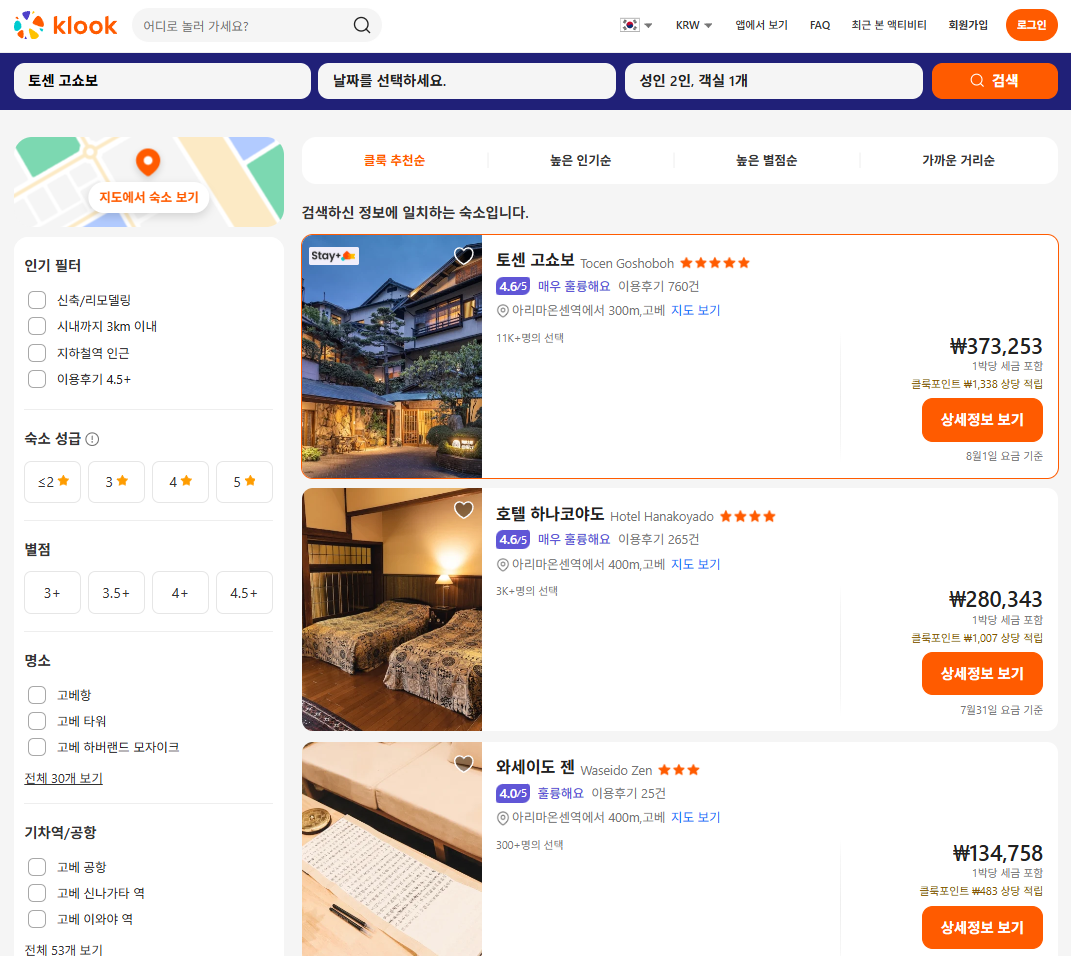This screenshot has height=956, width=1071.
Task: Click the 4.6/5 badge of Hotel Hanakoyado
Action: click(x=513, y=540)
